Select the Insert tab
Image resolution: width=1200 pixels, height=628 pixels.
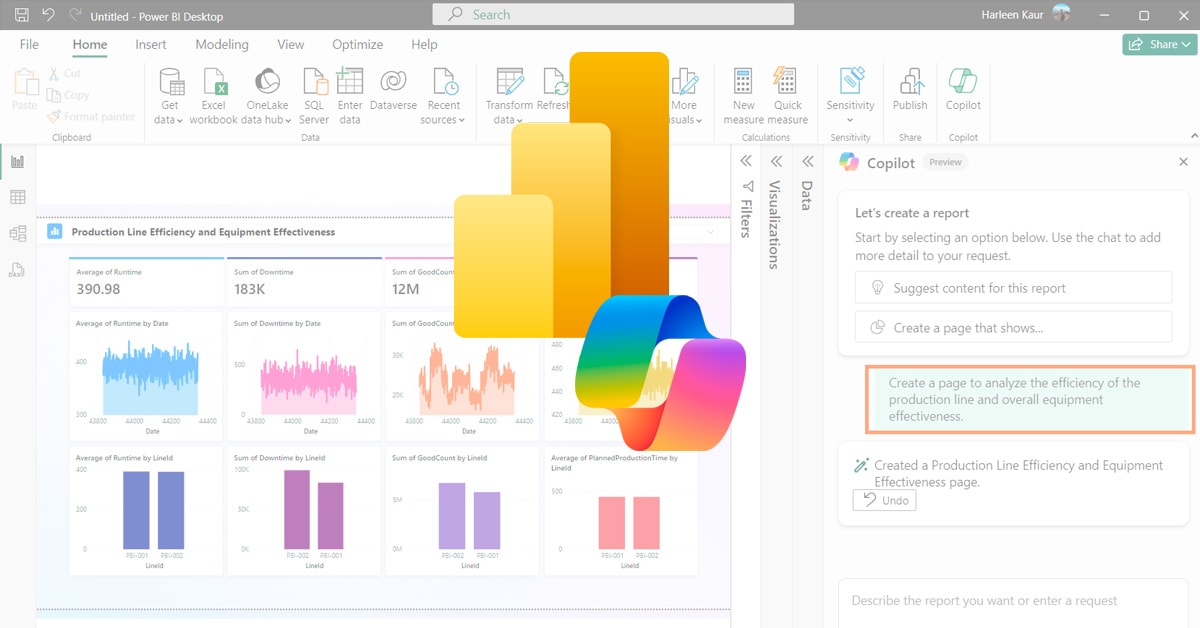pos(151,44)
